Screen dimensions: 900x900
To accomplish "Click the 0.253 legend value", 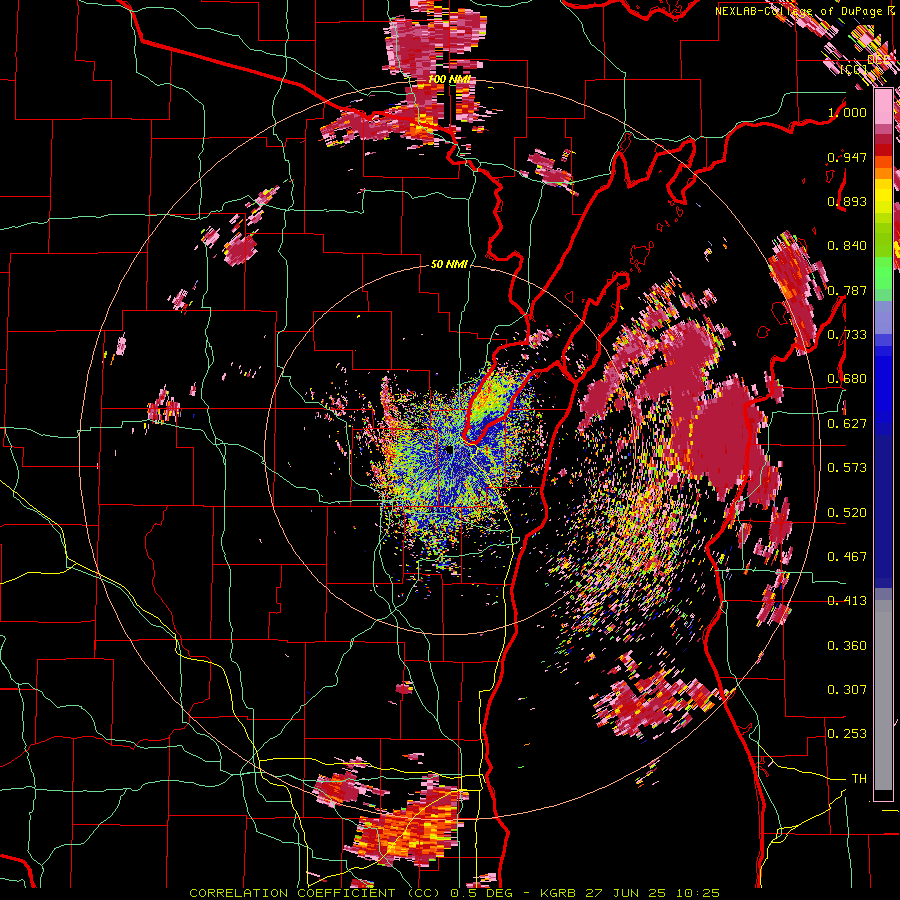I will (847, 734).
